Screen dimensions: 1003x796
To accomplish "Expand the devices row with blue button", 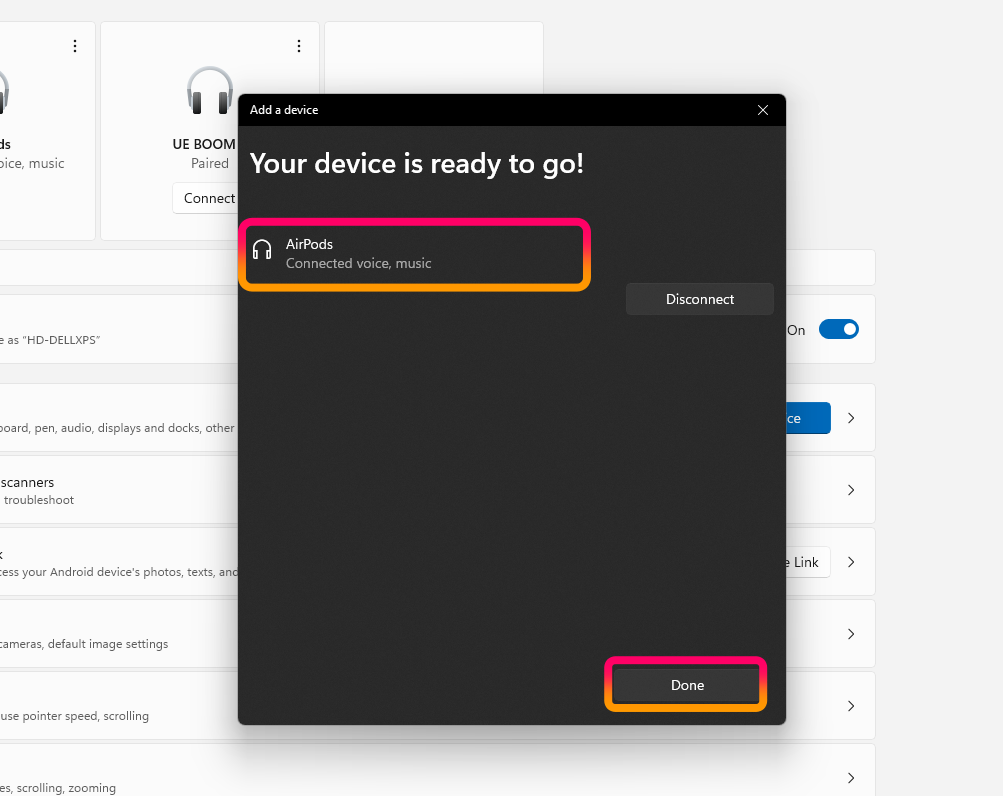I will 851,418.
